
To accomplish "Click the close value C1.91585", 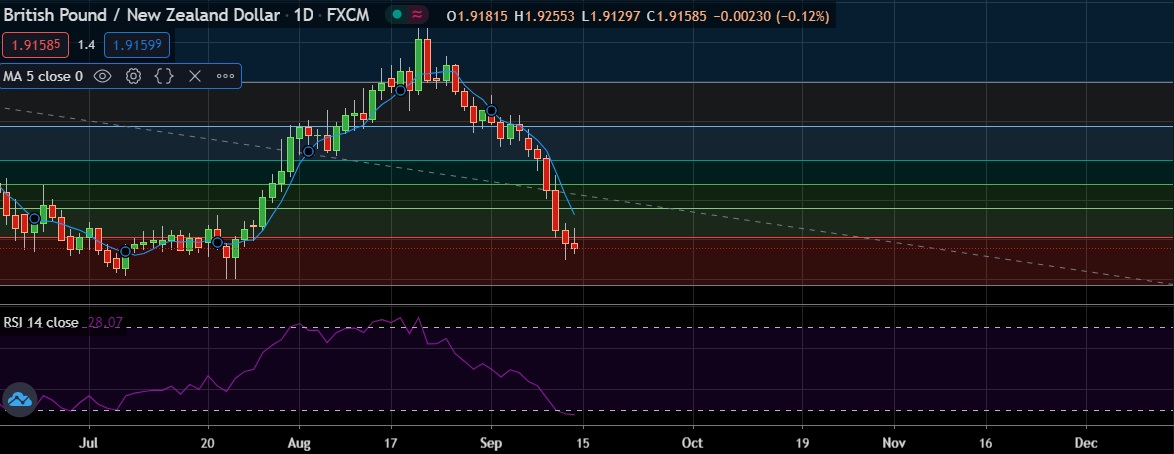I will point(677,16).
